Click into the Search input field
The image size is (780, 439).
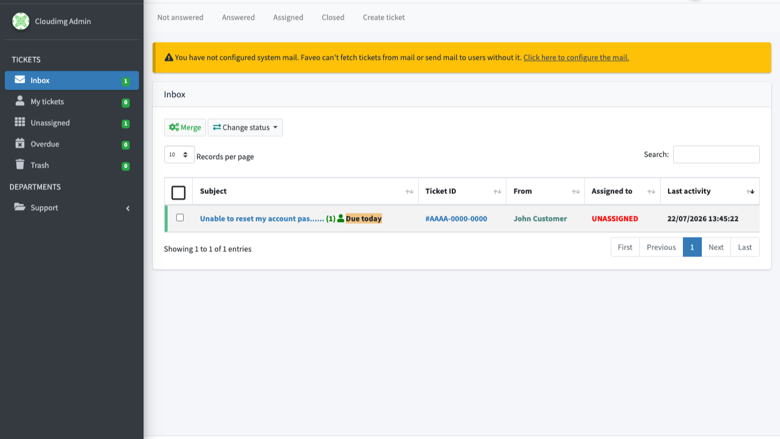click(716, 154)
